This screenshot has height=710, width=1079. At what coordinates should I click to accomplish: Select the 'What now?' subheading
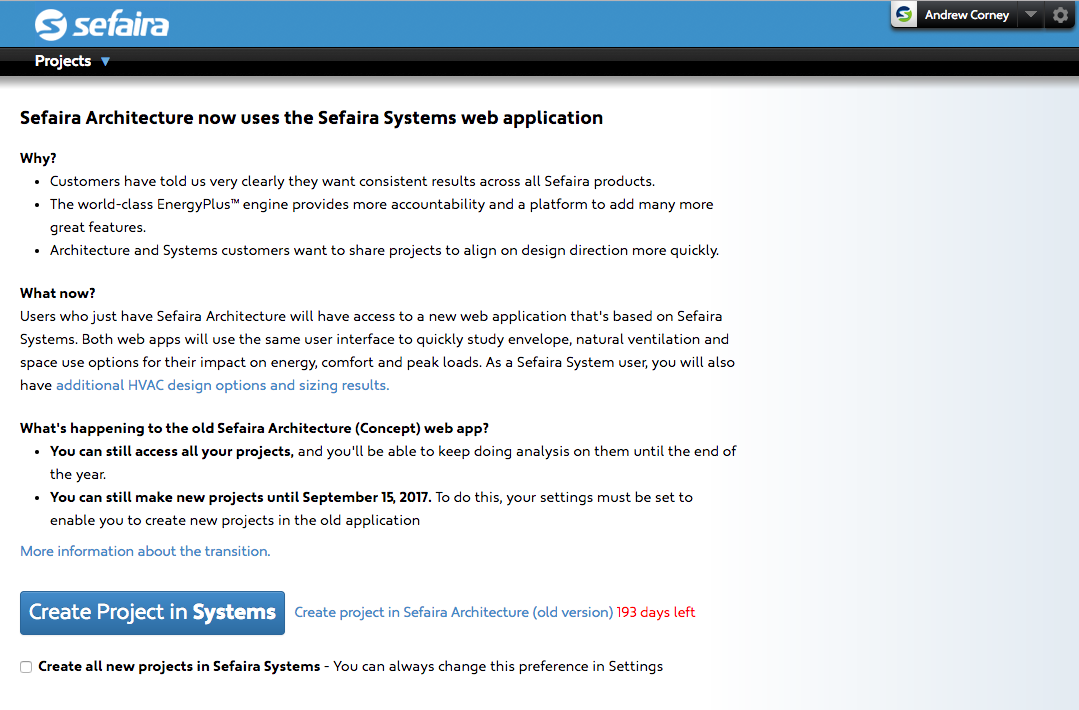click(58, 293)
